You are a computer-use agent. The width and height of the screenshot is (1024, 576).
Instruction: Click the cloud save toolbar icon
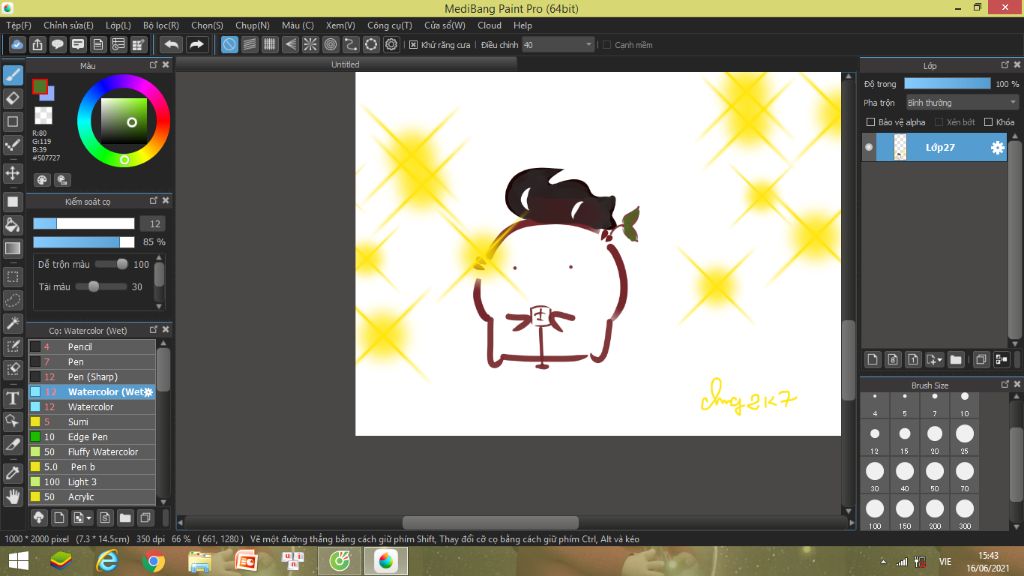[17, 44]
